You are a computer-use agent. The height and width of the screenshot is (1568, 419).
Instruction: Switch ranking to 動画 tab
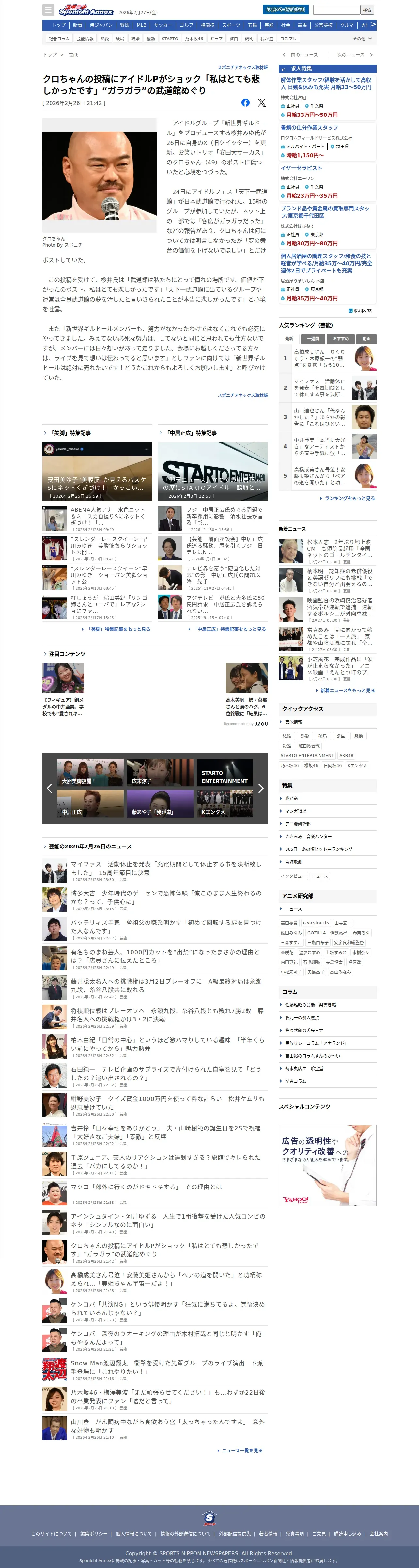point(366,338)
